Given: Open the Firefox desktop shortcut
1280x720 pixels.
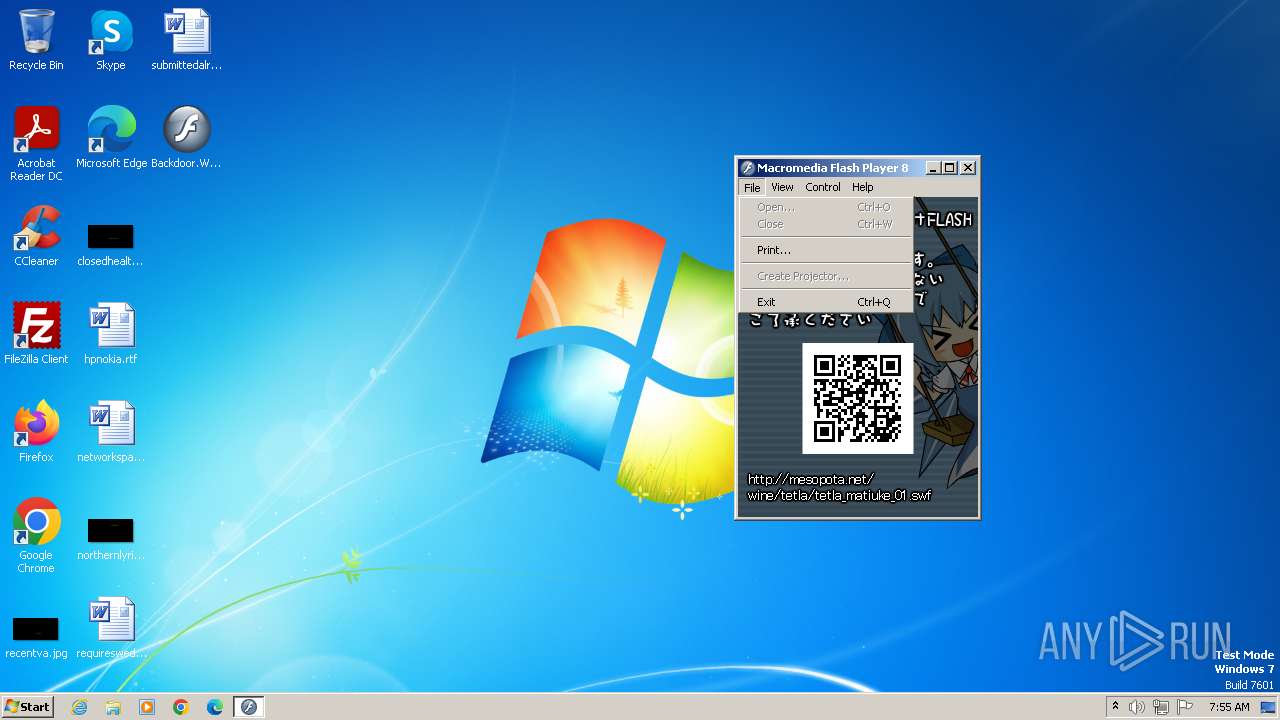Looking at the screenshot, I should 36,431.
